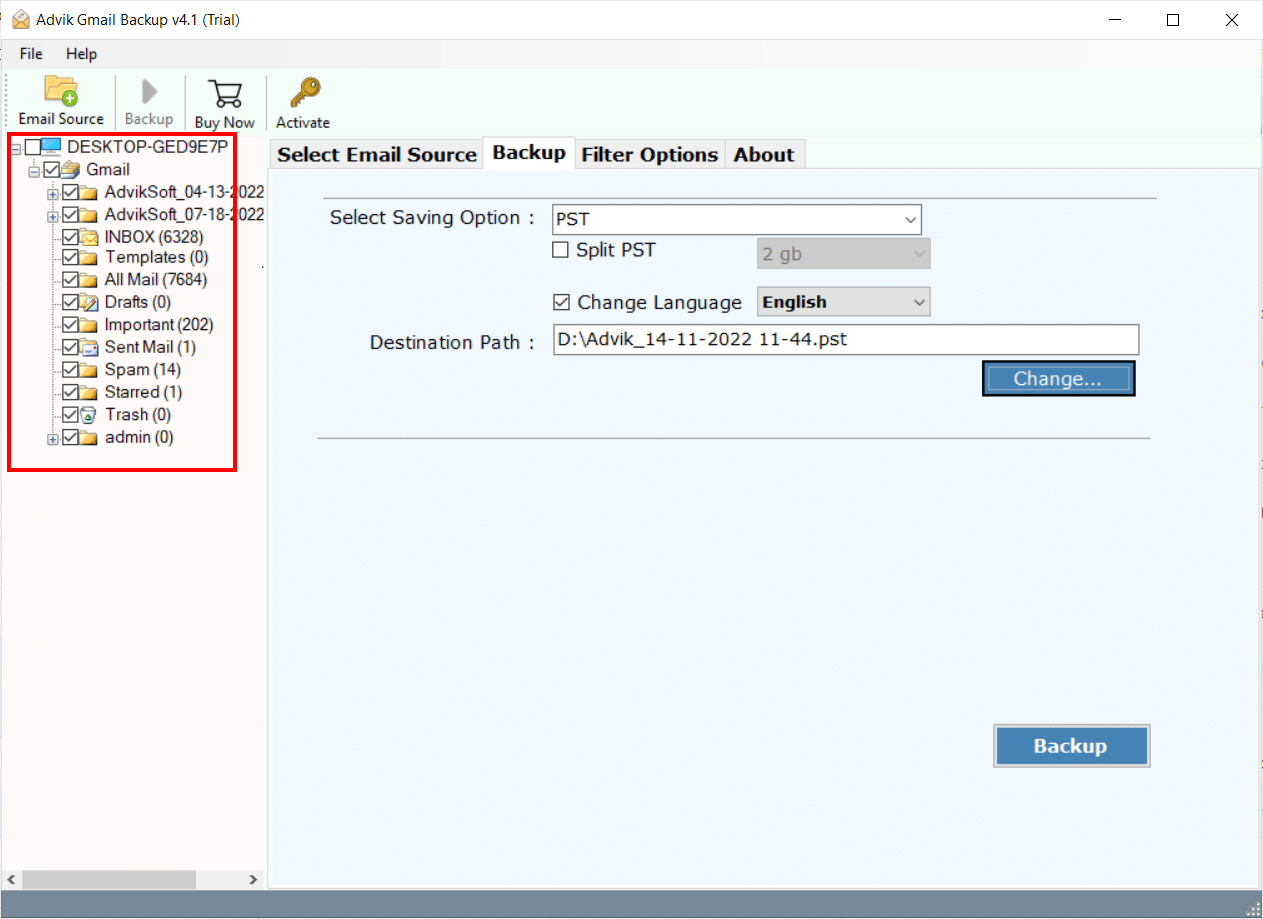Uncheck the Sent Mail (1) checkbox
This screenshot has width=1263, height=919.
point(70,347)
